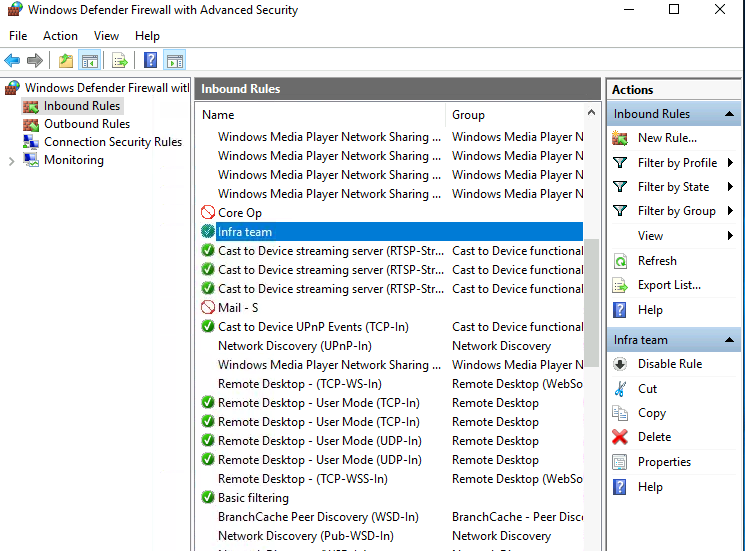
Task: Click Refresh in Actions
Action: (657, 261)
